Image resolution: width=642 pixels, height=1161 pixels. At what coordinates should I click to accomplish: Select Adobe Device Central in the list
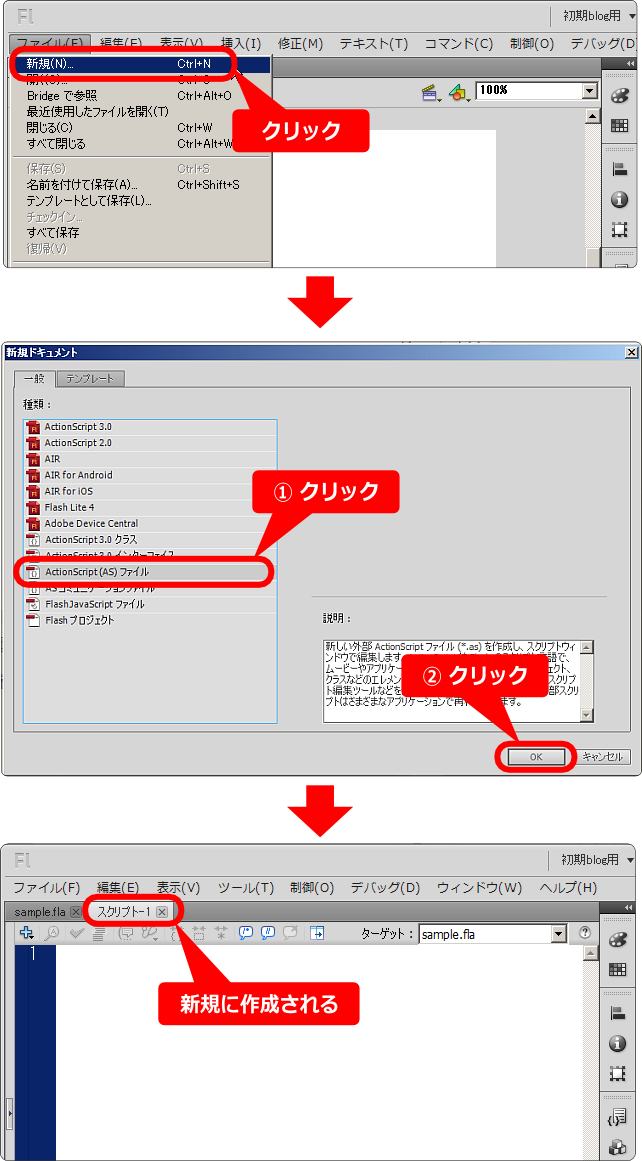[150, 523]
